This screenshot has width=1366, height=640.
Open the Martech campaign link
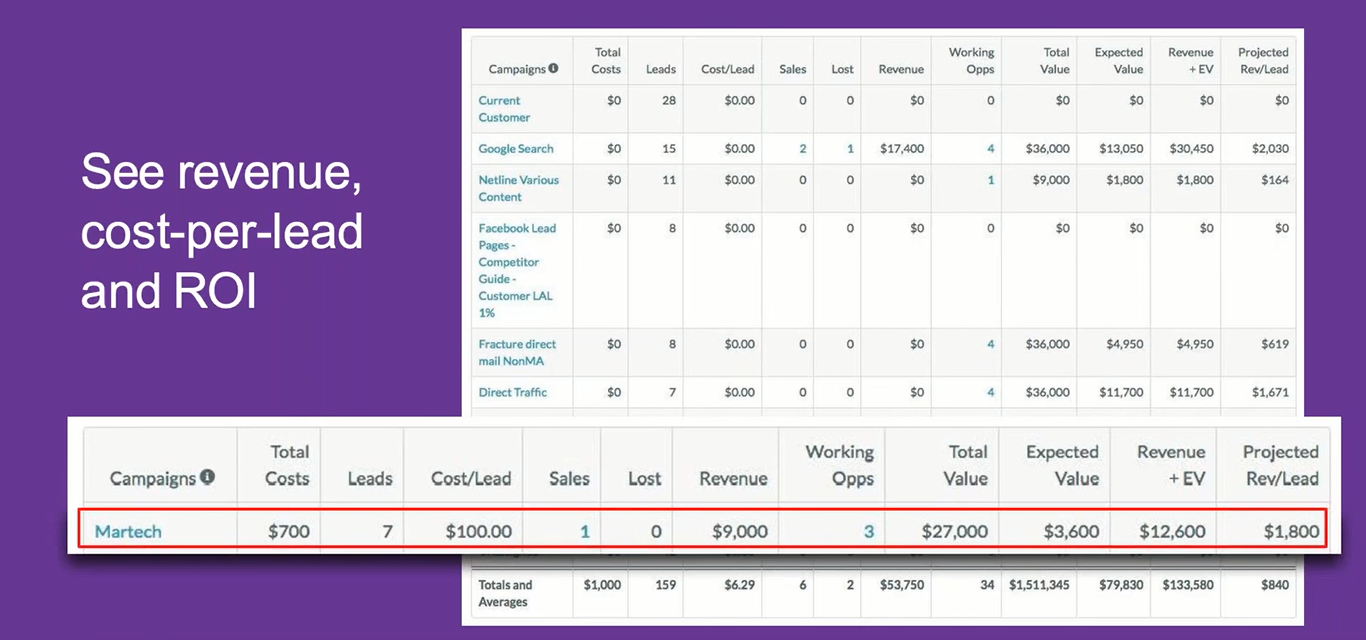point(127,532)
